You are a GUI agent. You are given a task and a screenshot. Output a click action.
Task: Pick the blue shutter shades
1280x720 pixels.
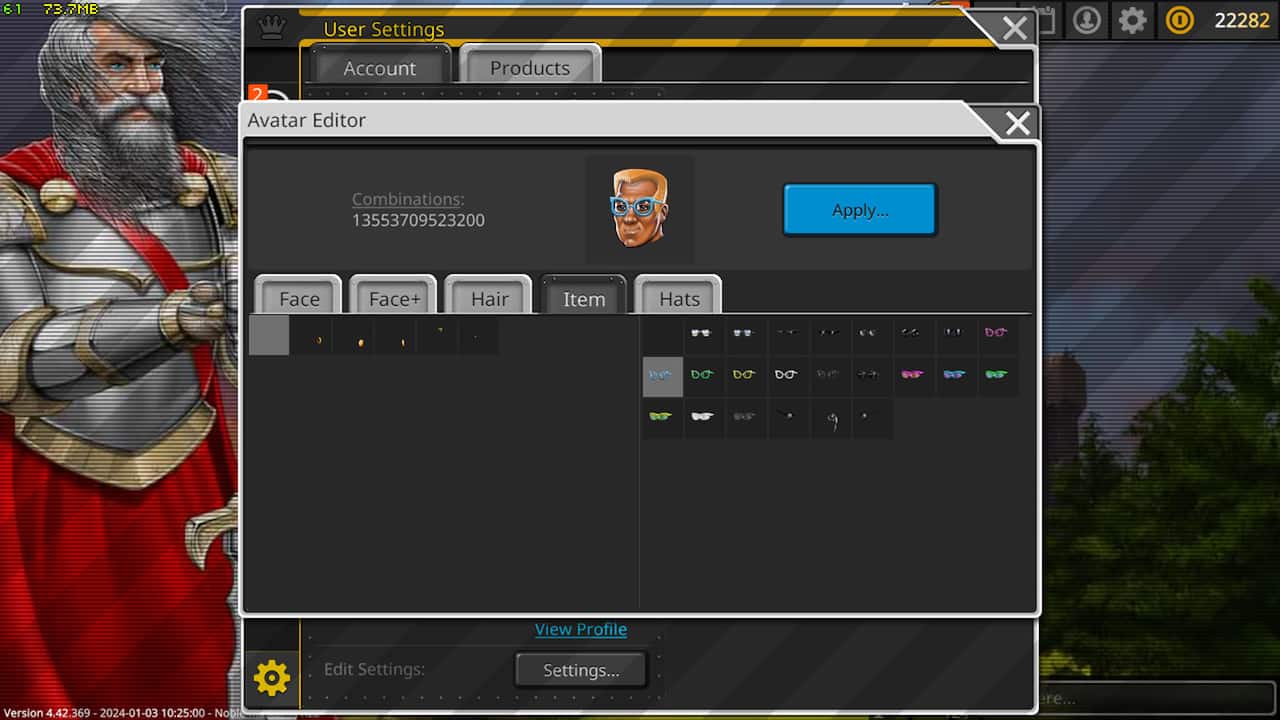tap(954, 376)
